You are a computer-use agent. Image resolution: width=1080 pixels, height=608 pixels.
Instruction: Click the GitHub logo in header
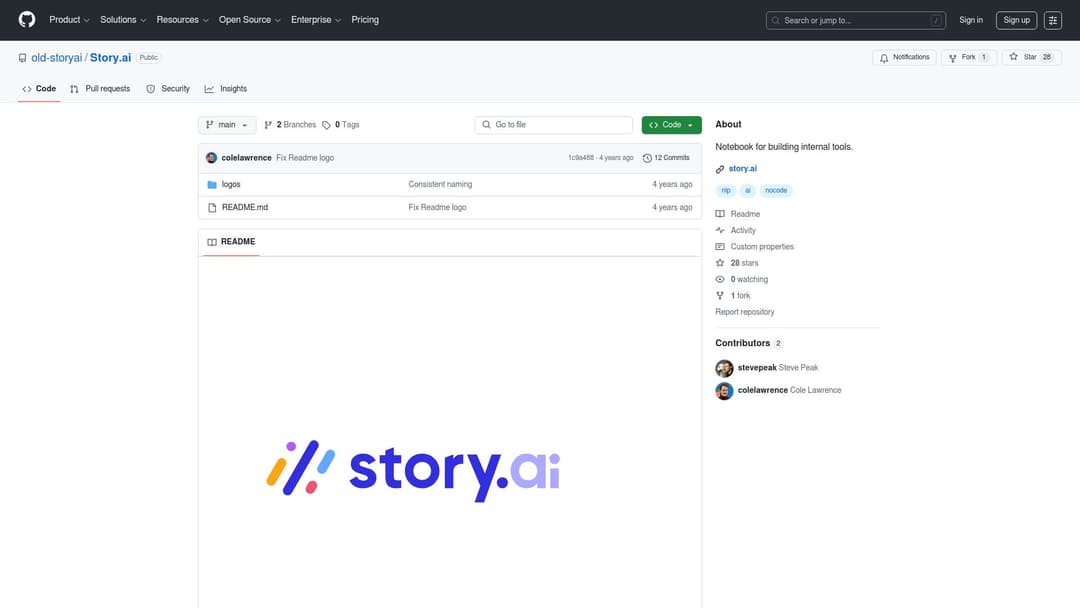pos(27,20)
